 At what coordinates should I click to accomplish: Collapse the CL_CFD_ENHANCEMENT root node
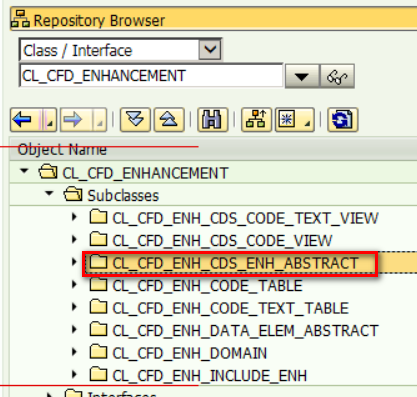coord(24,171)
